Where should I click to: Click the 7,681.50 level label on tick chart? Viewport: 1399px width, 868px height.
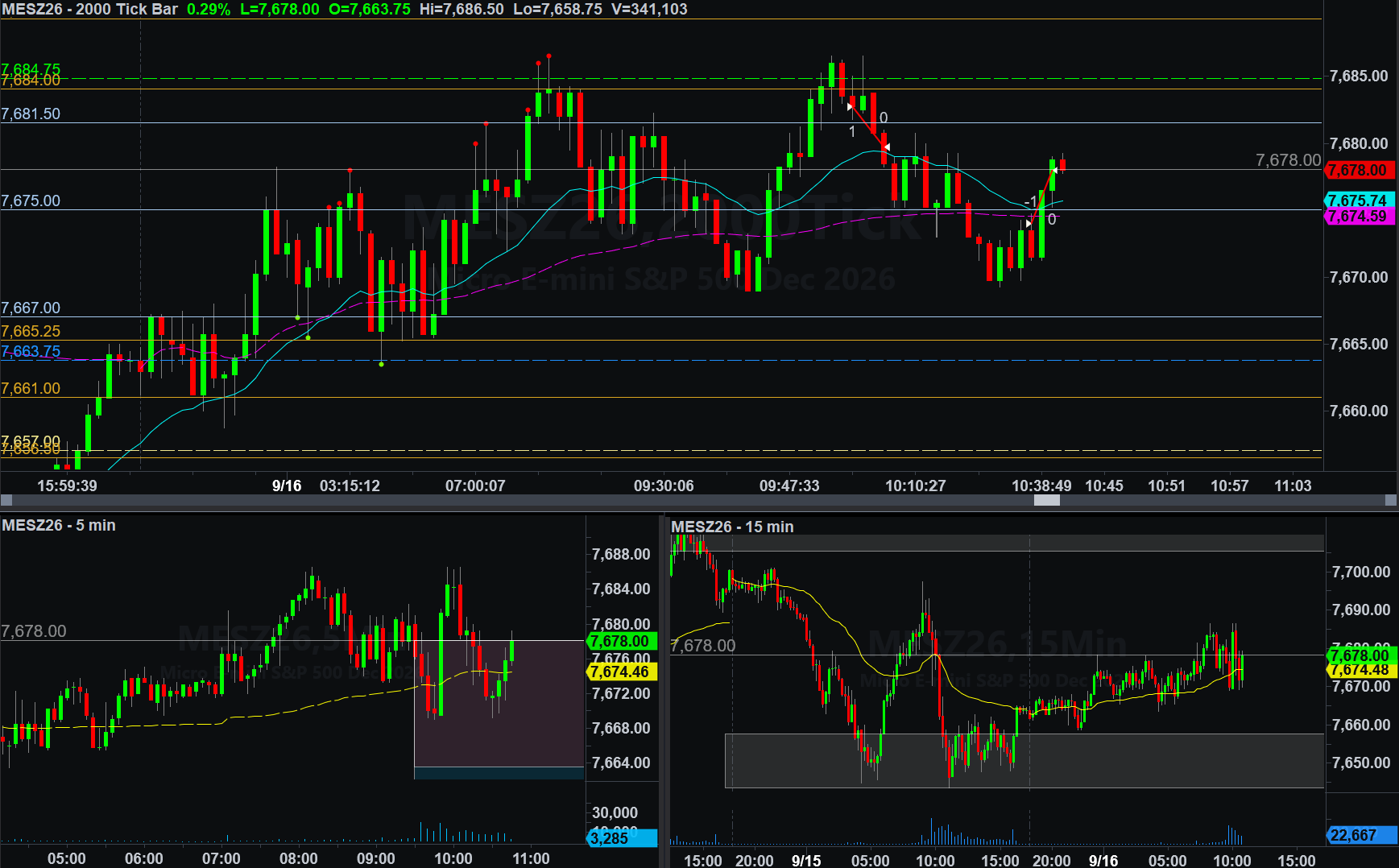[31, 114]
